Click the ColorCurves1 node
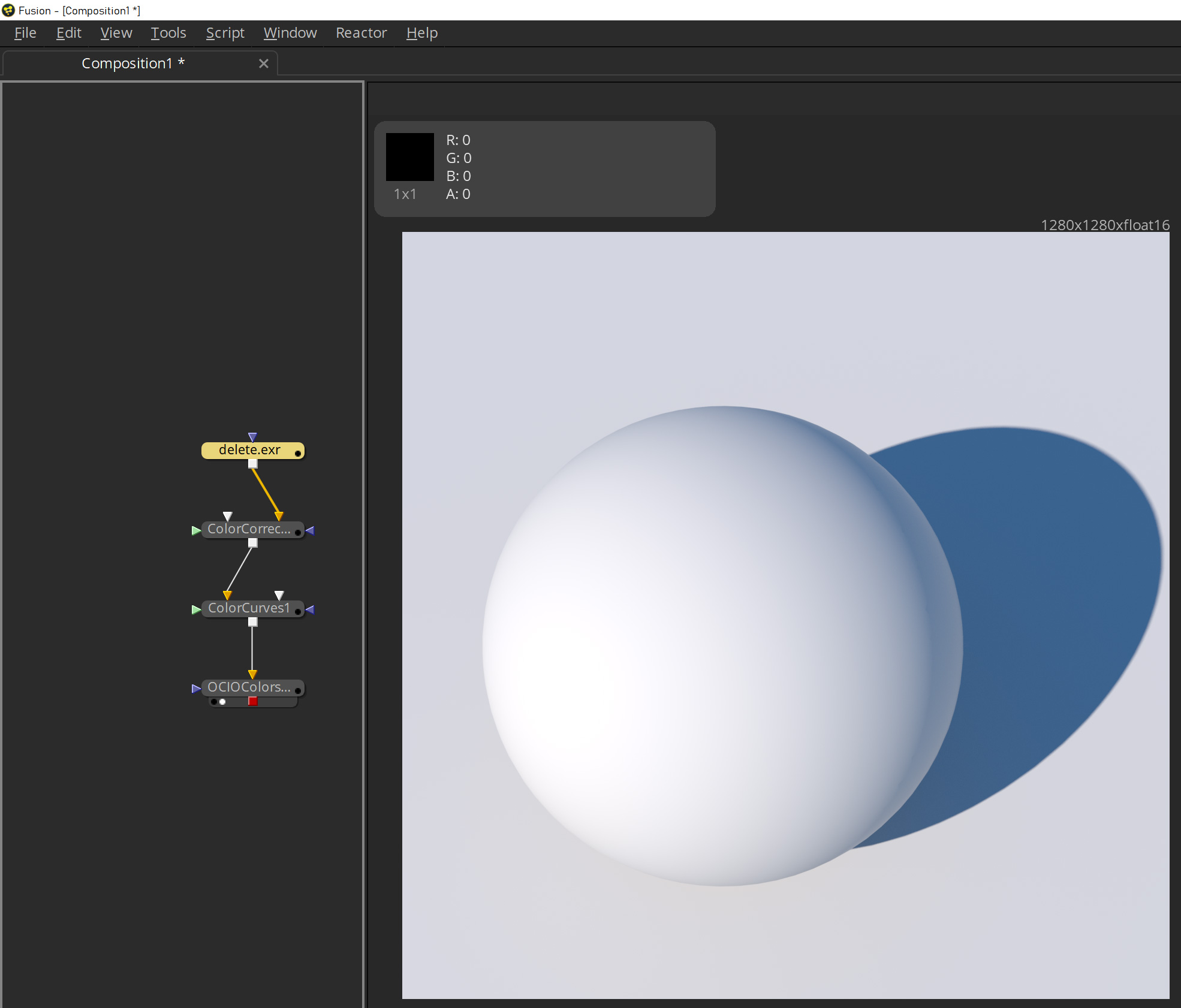The height and width of the screenshot is (1008, 1181). (249, 608)
